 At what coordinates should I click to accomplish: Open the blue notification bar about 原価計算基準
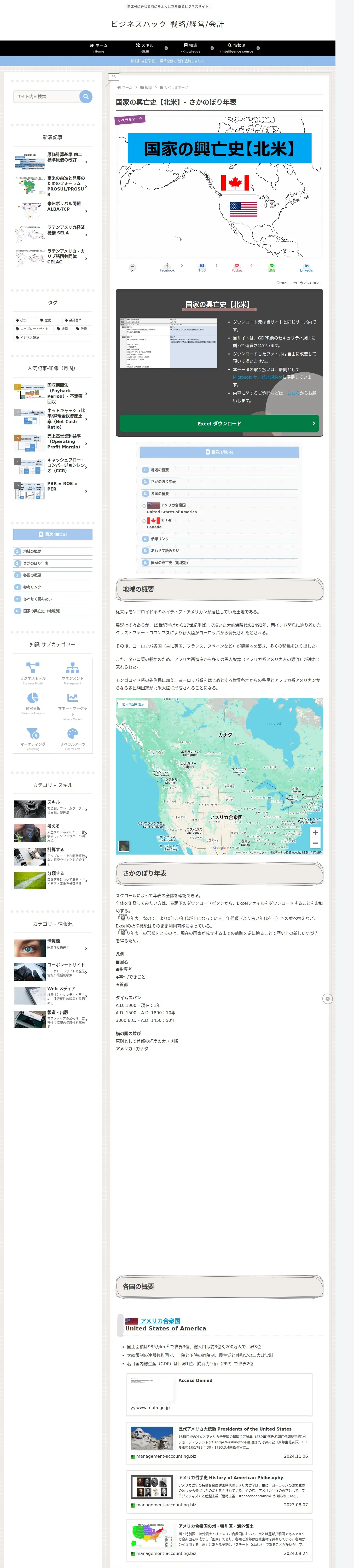click(x=167, y=61)
